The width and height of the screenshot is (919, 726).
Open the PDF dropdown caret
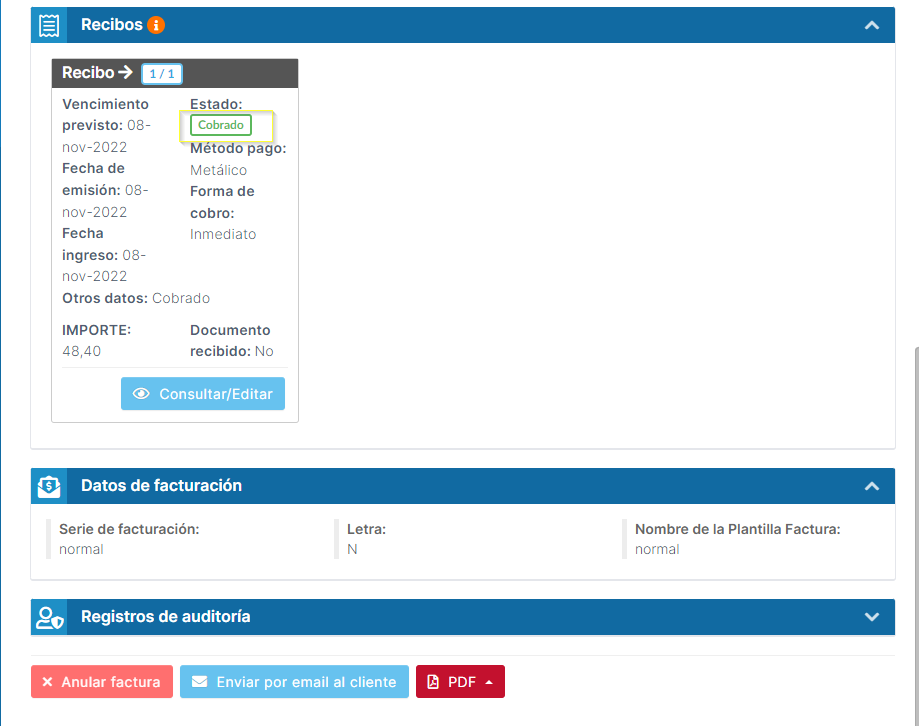489,682
